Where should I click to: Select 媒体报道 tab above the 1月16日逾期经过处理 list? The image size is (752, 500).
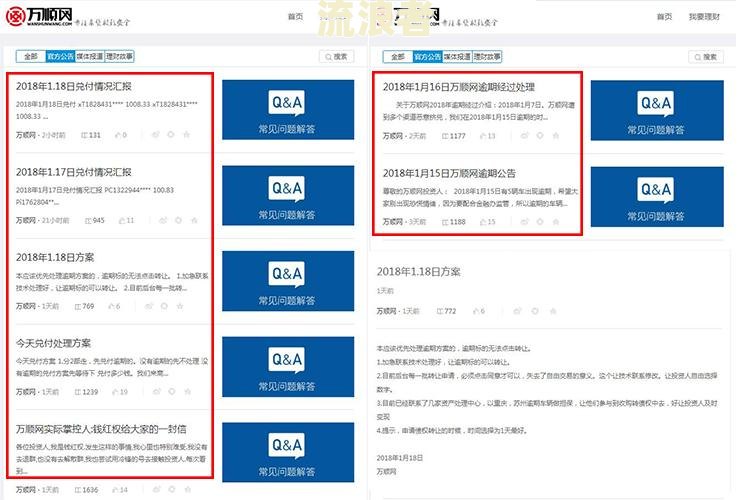[457, 57]
